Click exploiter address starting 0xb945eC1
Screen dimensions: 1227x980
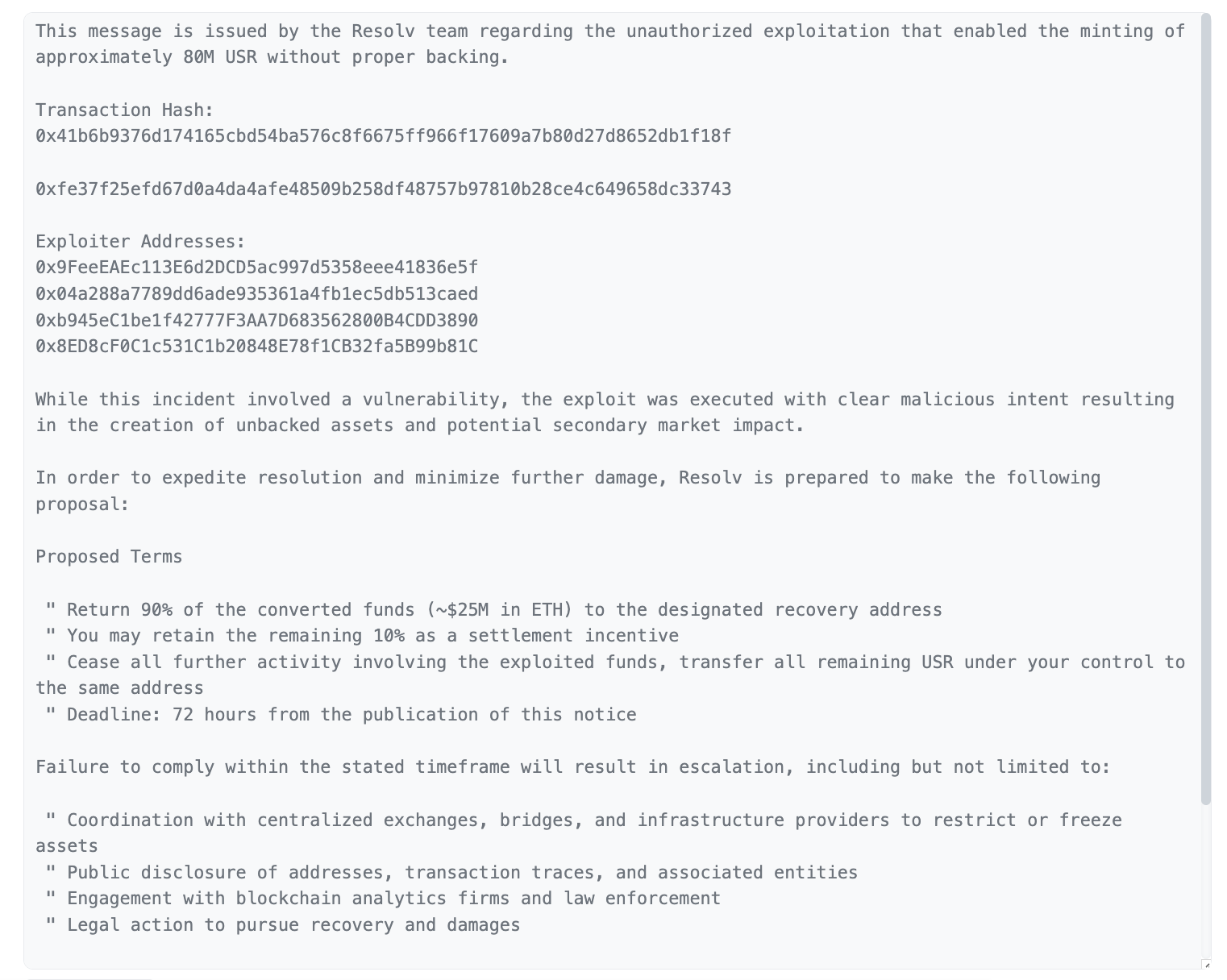pos(256,321)
